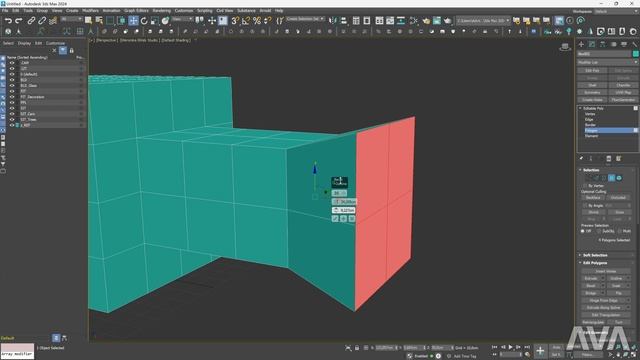
Task: Activate the Select and Rotate tool
Action: coord(144,20)
